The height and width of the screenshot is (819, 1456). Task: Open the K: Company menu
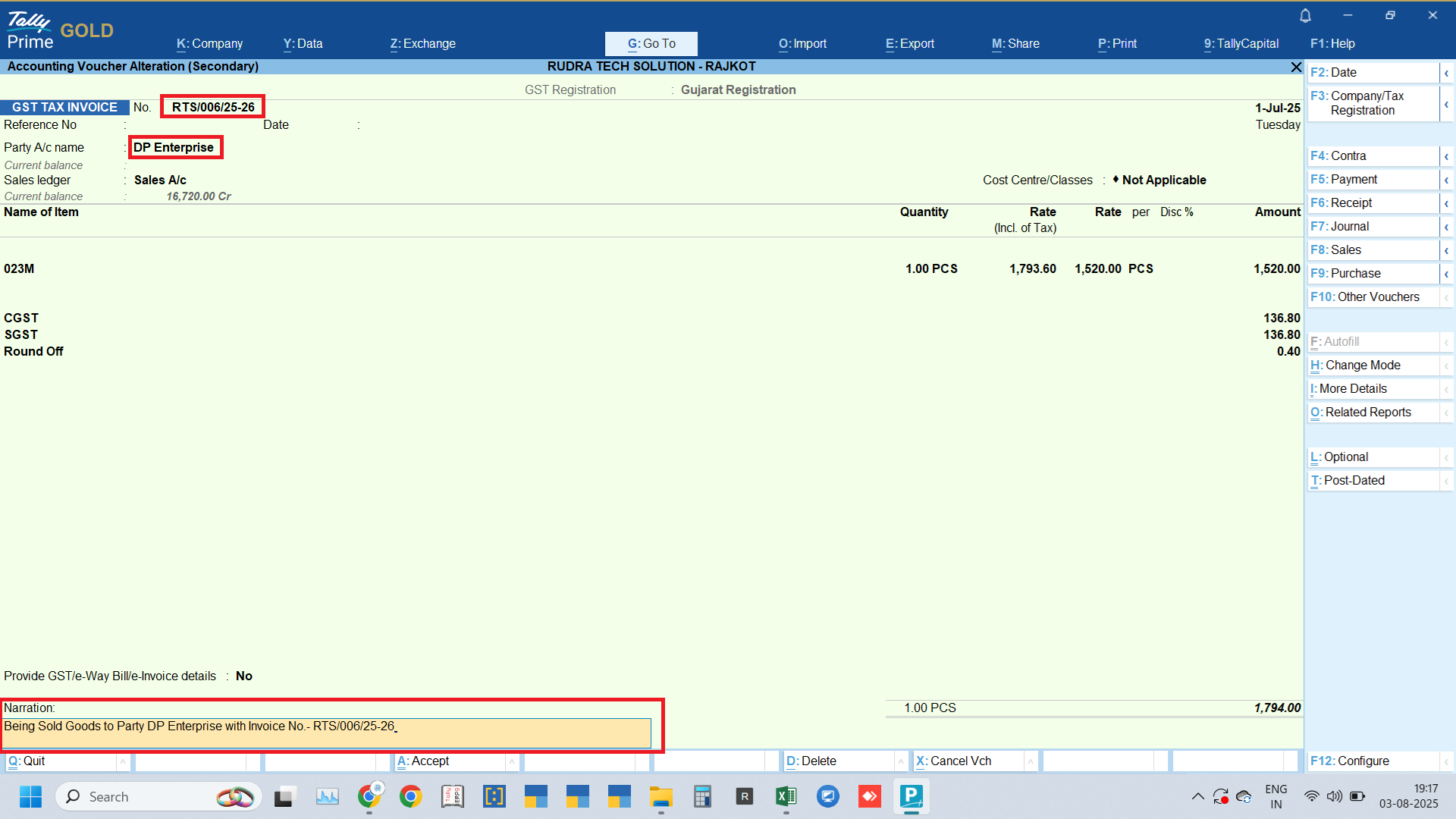[x=209, y=44]
